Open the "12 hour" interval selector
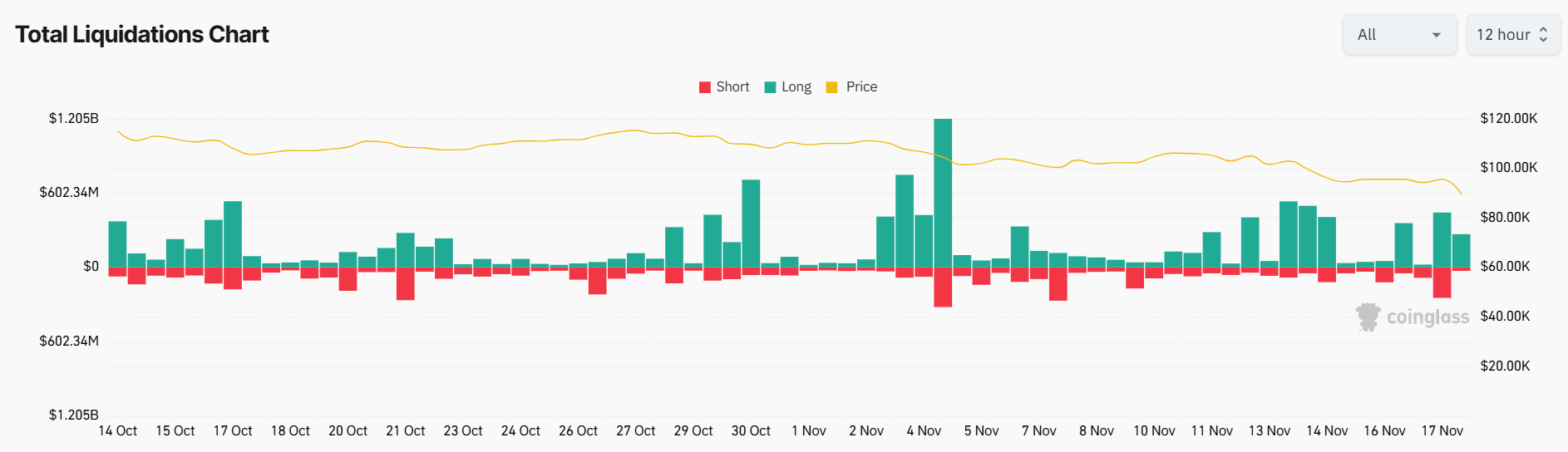Screen dimensions: 1568x452 coord(1512,35)
